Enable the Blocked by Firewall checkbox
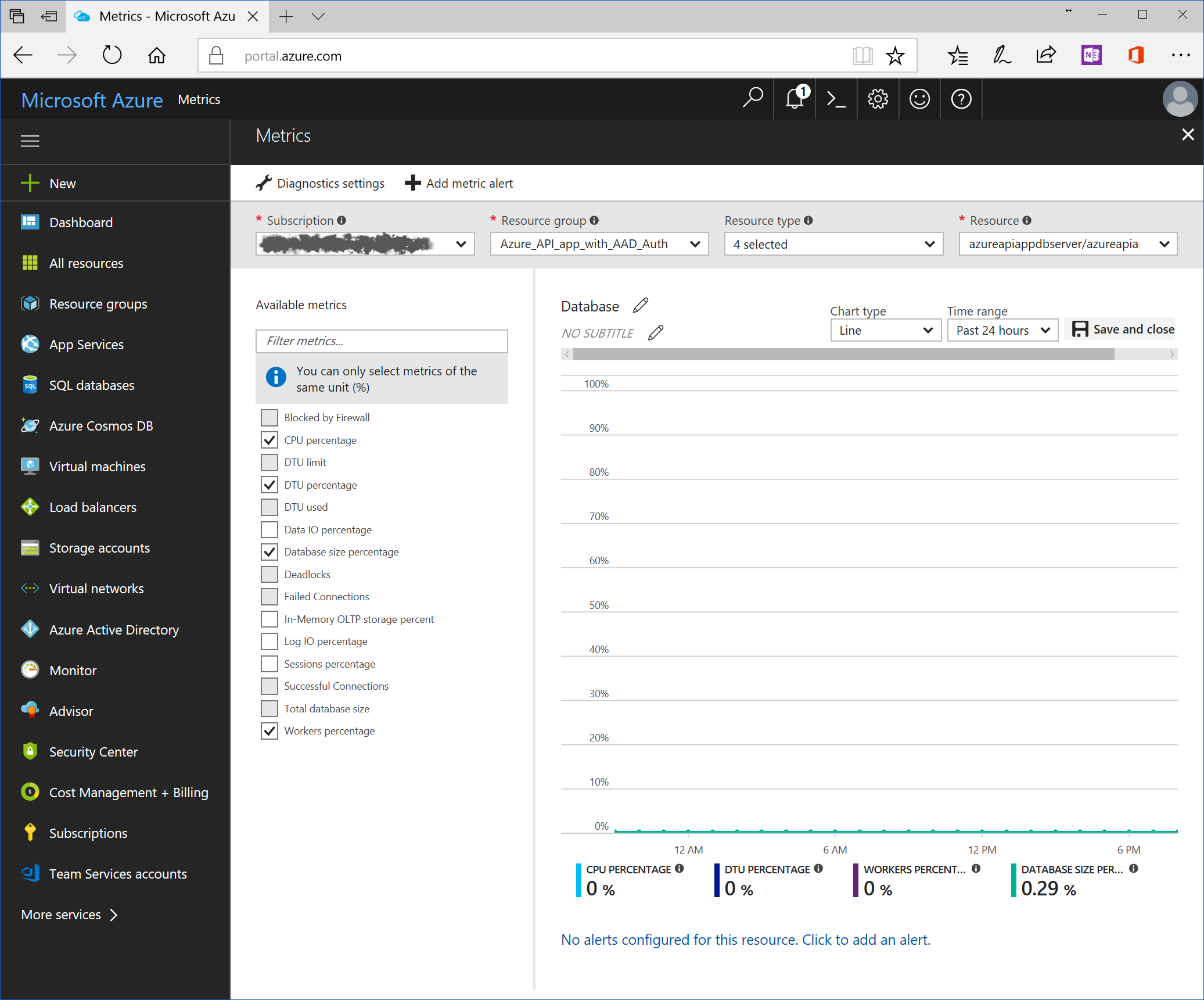 click(269, 418)
